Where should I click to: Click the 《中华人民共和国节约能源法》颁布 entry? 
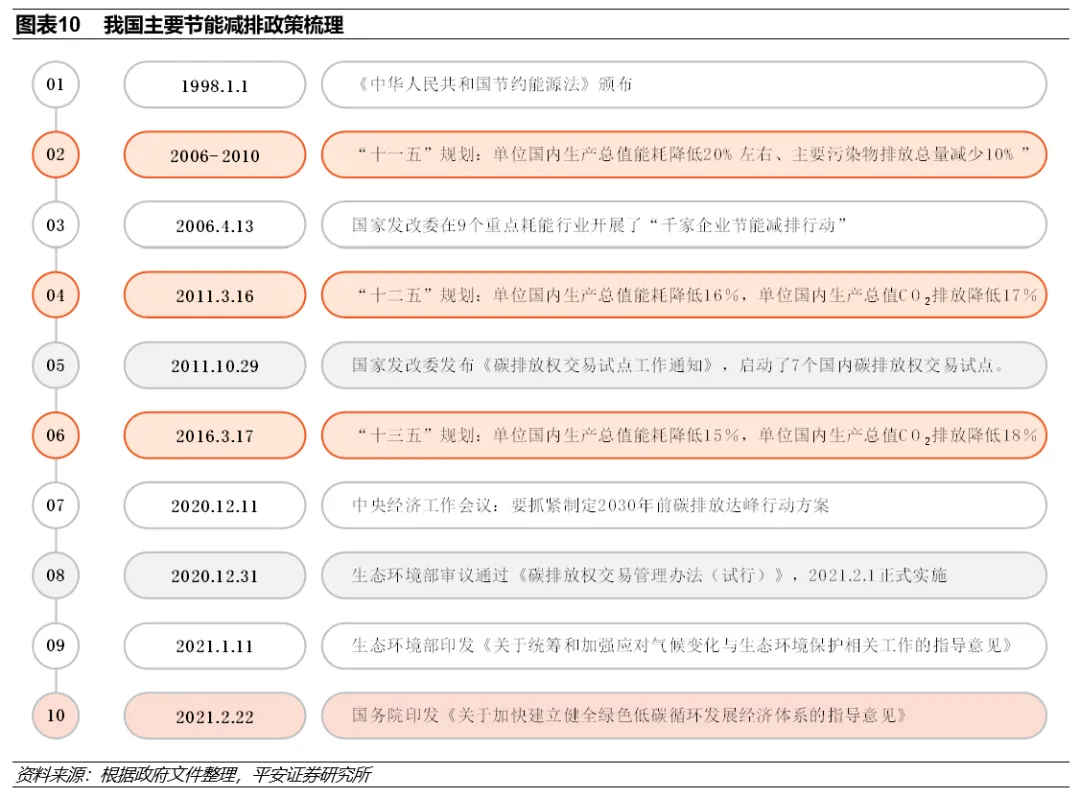pos(683,85)
